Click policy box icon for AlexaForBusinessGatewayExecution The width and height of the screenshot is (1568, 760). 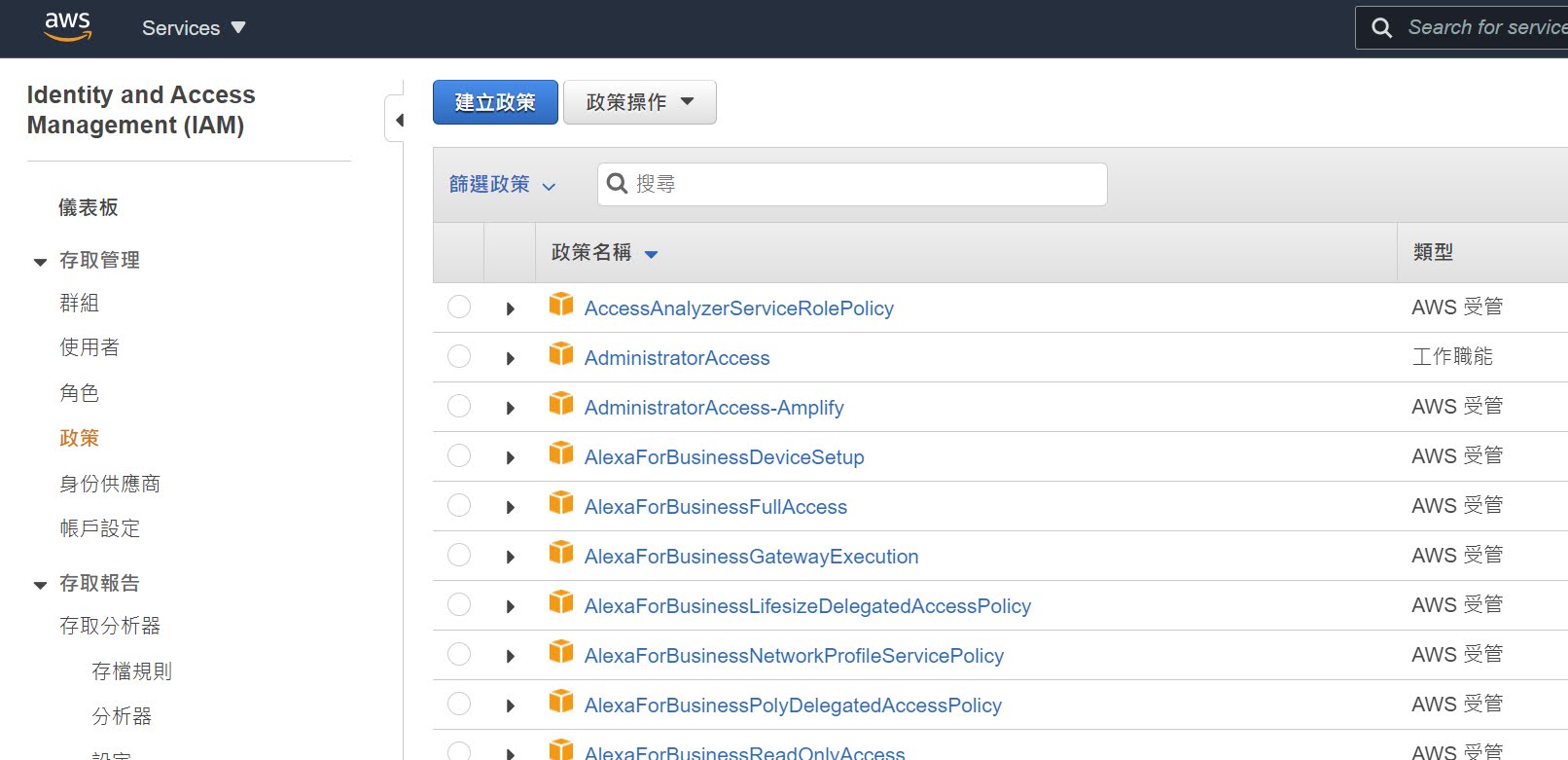[561, 553]
